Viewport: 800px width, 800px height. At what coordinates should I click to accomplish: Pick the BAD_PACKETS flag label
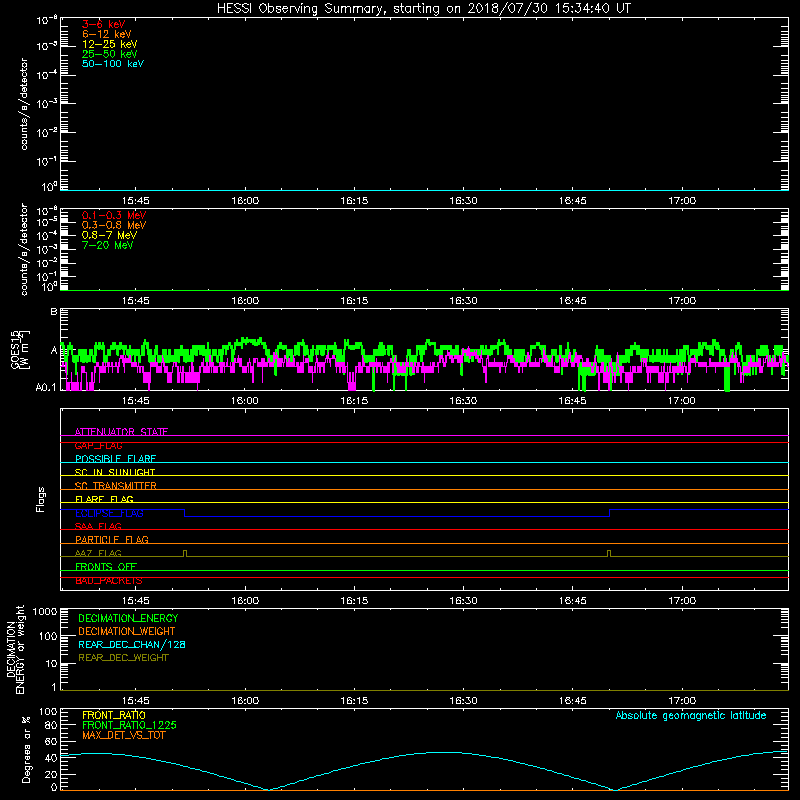[x=109, y=581]
